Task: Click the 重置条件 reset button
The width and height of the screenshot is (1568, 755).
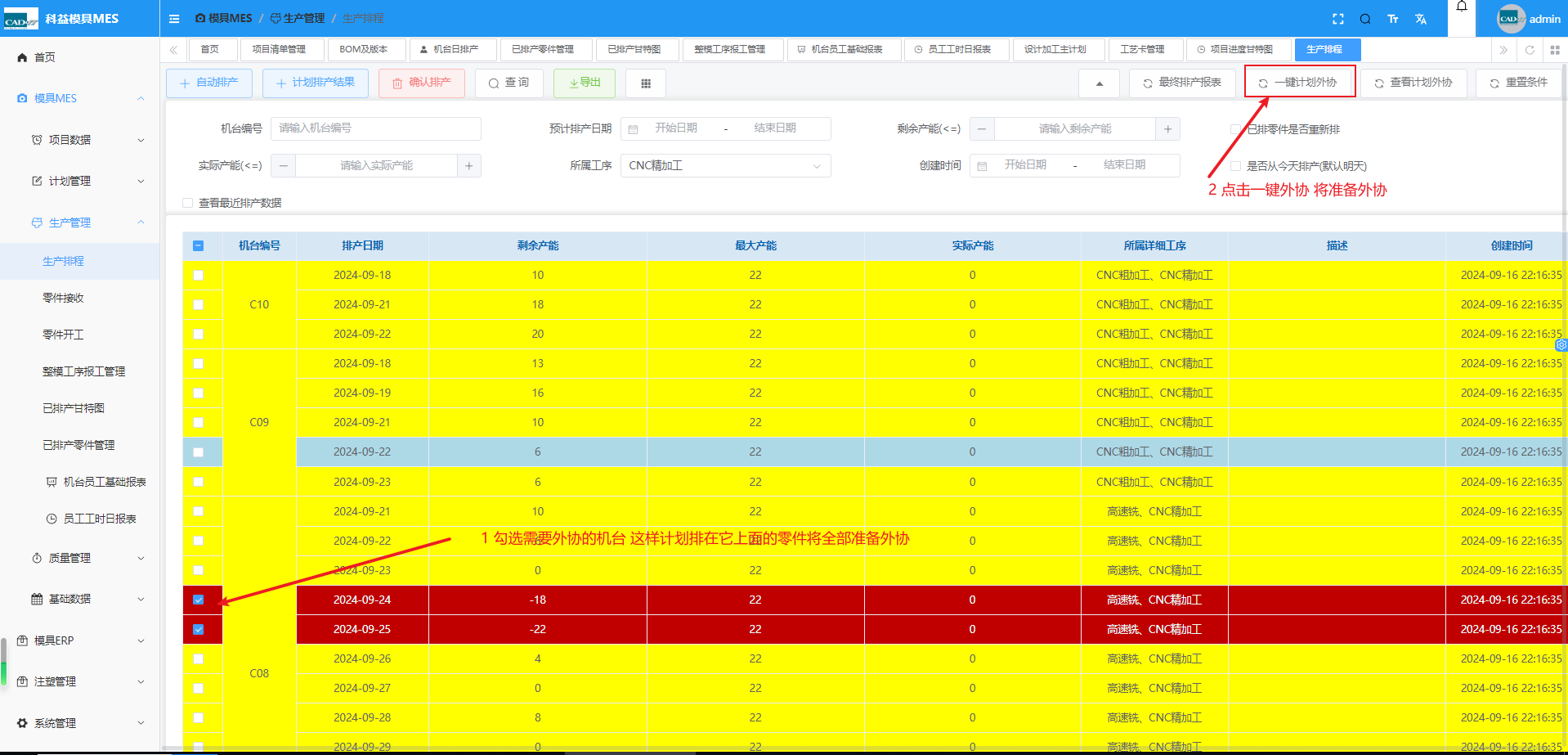Action: 1519,83
